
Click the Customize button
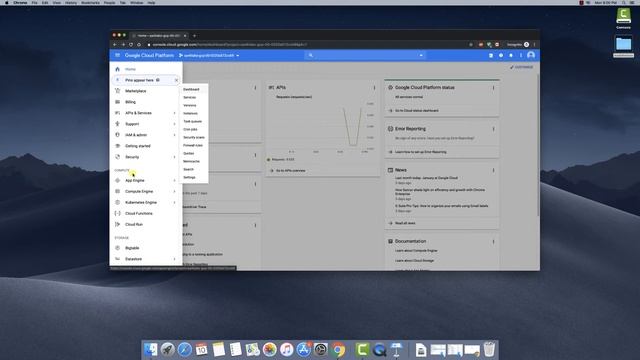click(522, 67)
